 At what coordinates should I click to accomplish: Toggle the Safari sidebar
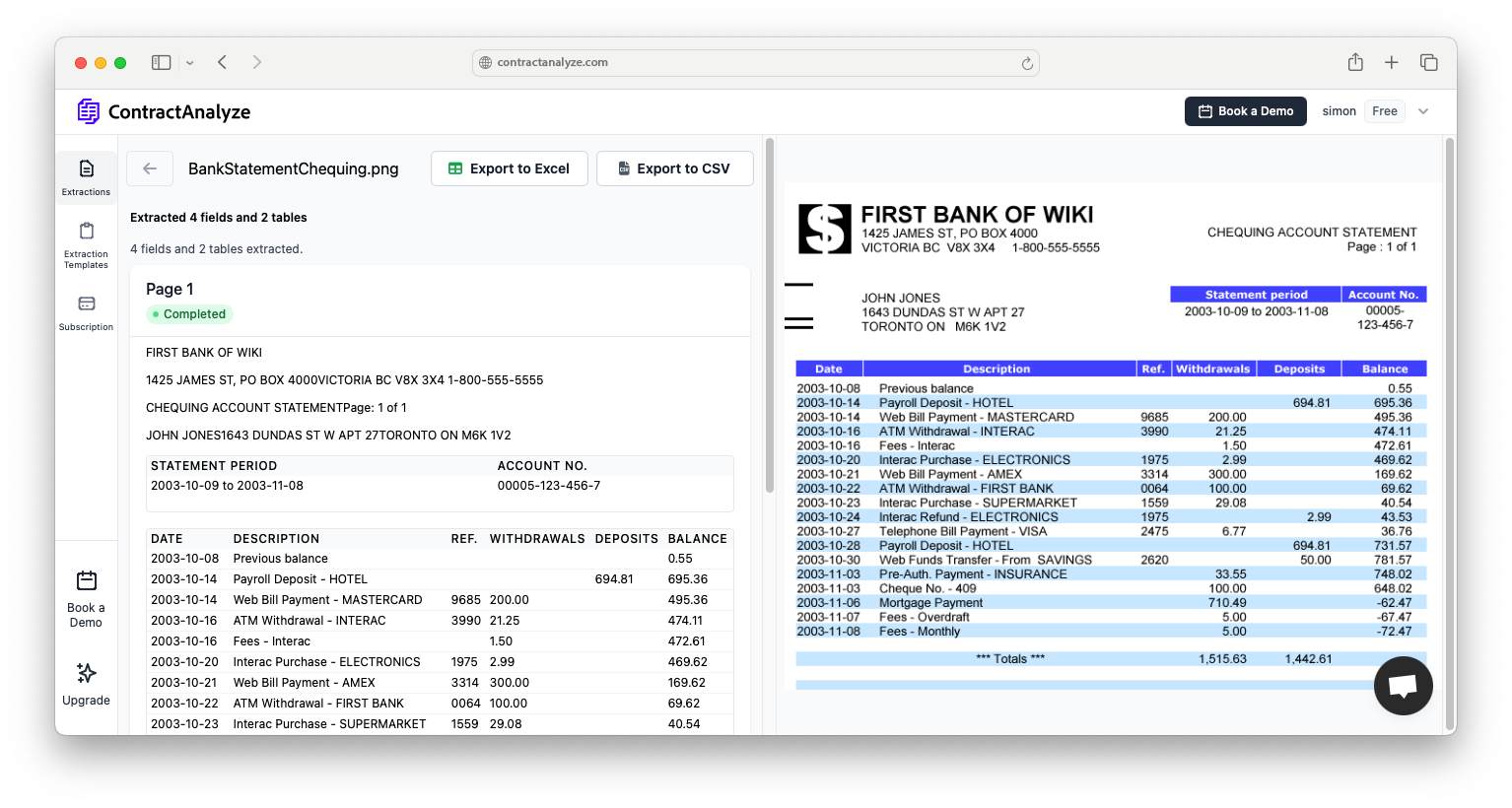[x=160, y=61]
